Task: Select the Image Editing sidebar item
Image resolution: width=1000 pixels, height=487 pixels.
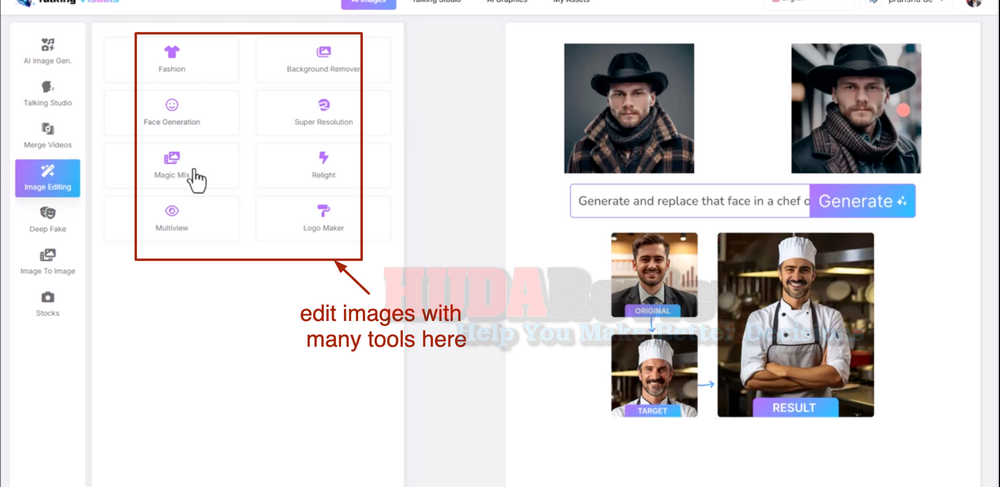Action: pyautogui.click(x=48, y=178)
